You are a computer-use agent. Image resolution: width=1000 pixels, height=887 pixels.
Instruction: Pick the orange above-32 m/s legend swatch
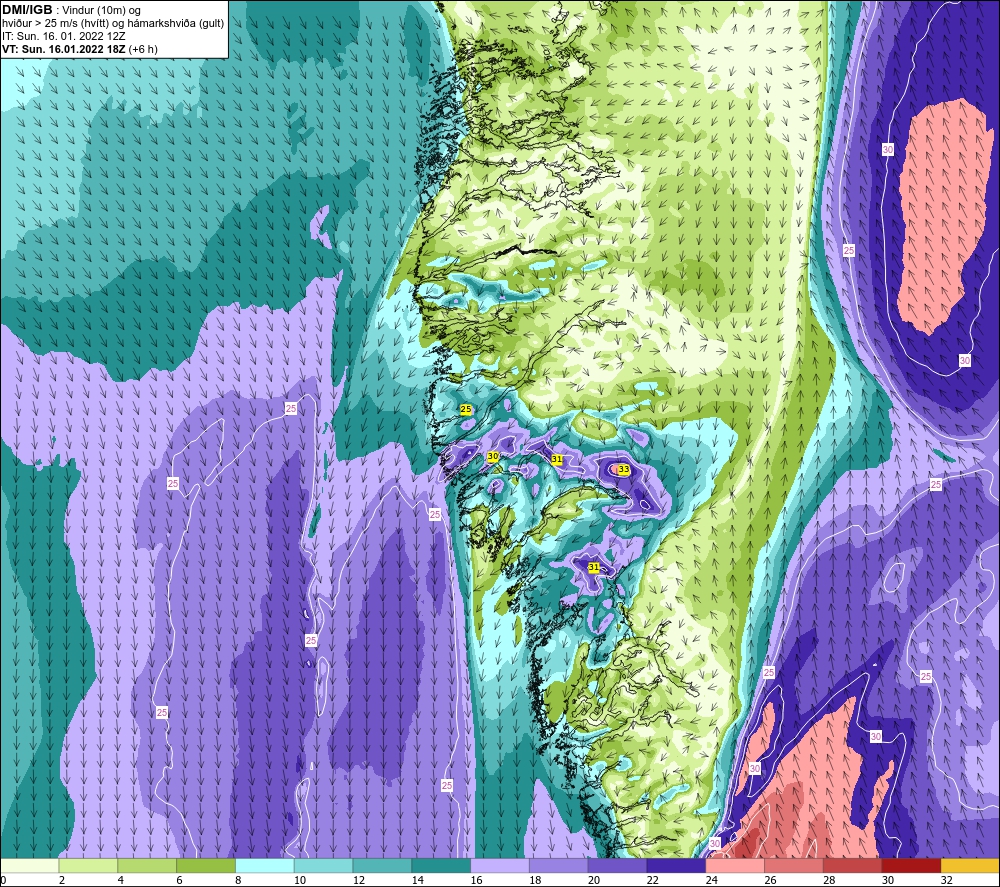coord(970,865)
